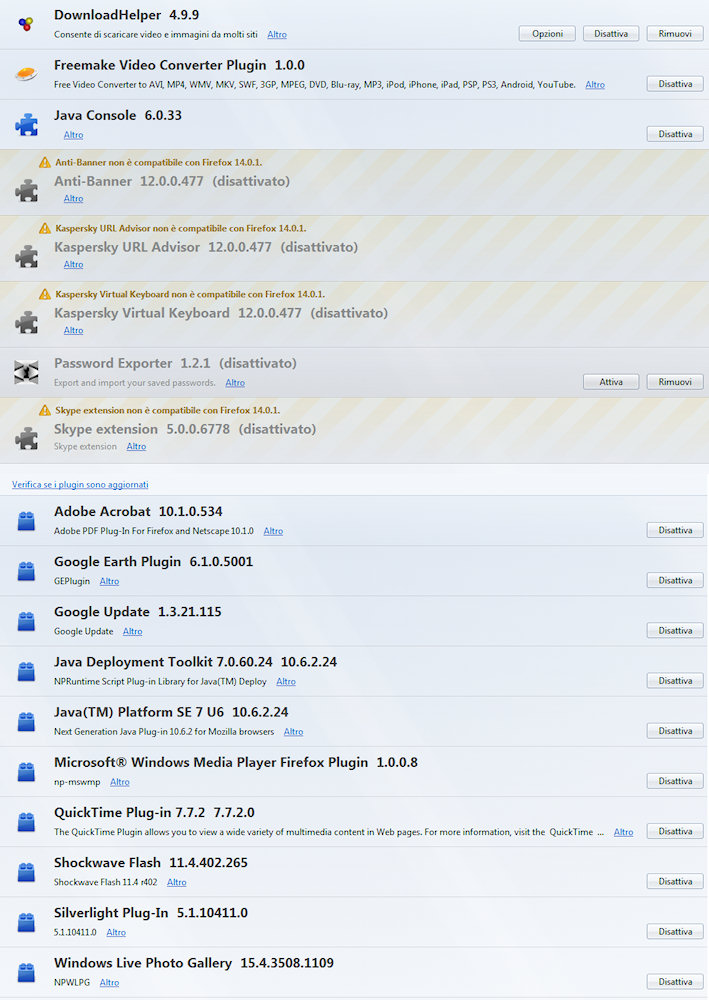Disable the Google Earth Plugin

click(675, 580)
